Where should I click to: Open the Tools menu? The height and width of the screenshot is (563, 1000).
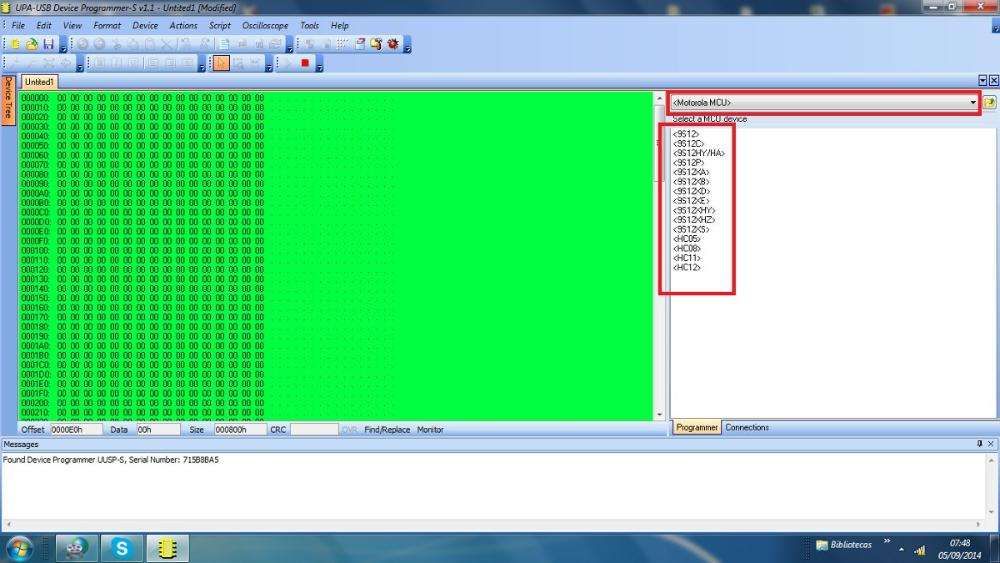pos(309,26)
